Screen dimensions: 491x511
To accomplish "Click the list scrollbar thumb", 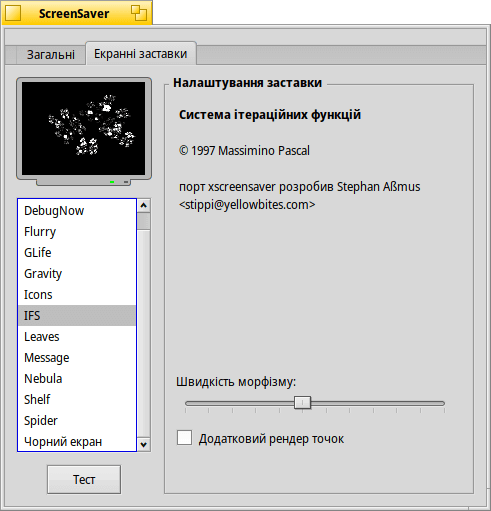I will pos(144,221).
